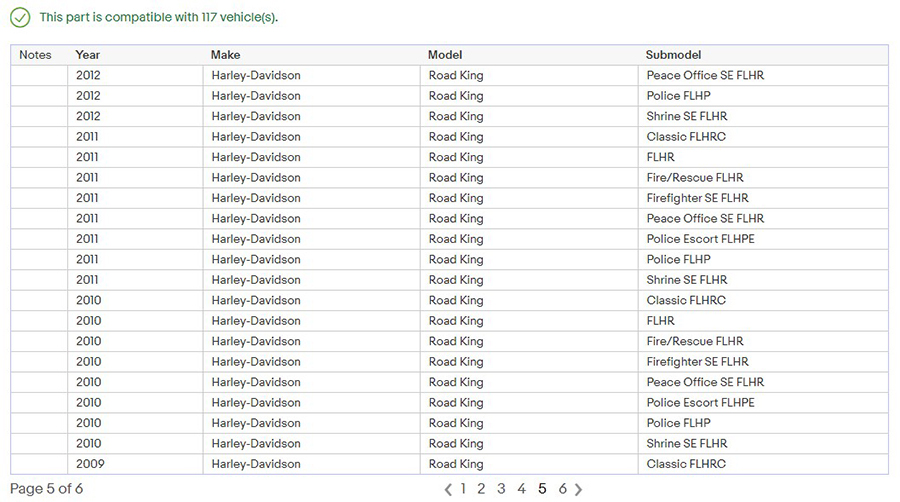The width and height of the screenshot is (900, 502).
Task: Go to page 2 of results
Action: pyautogui.click(x=481, y=489)
